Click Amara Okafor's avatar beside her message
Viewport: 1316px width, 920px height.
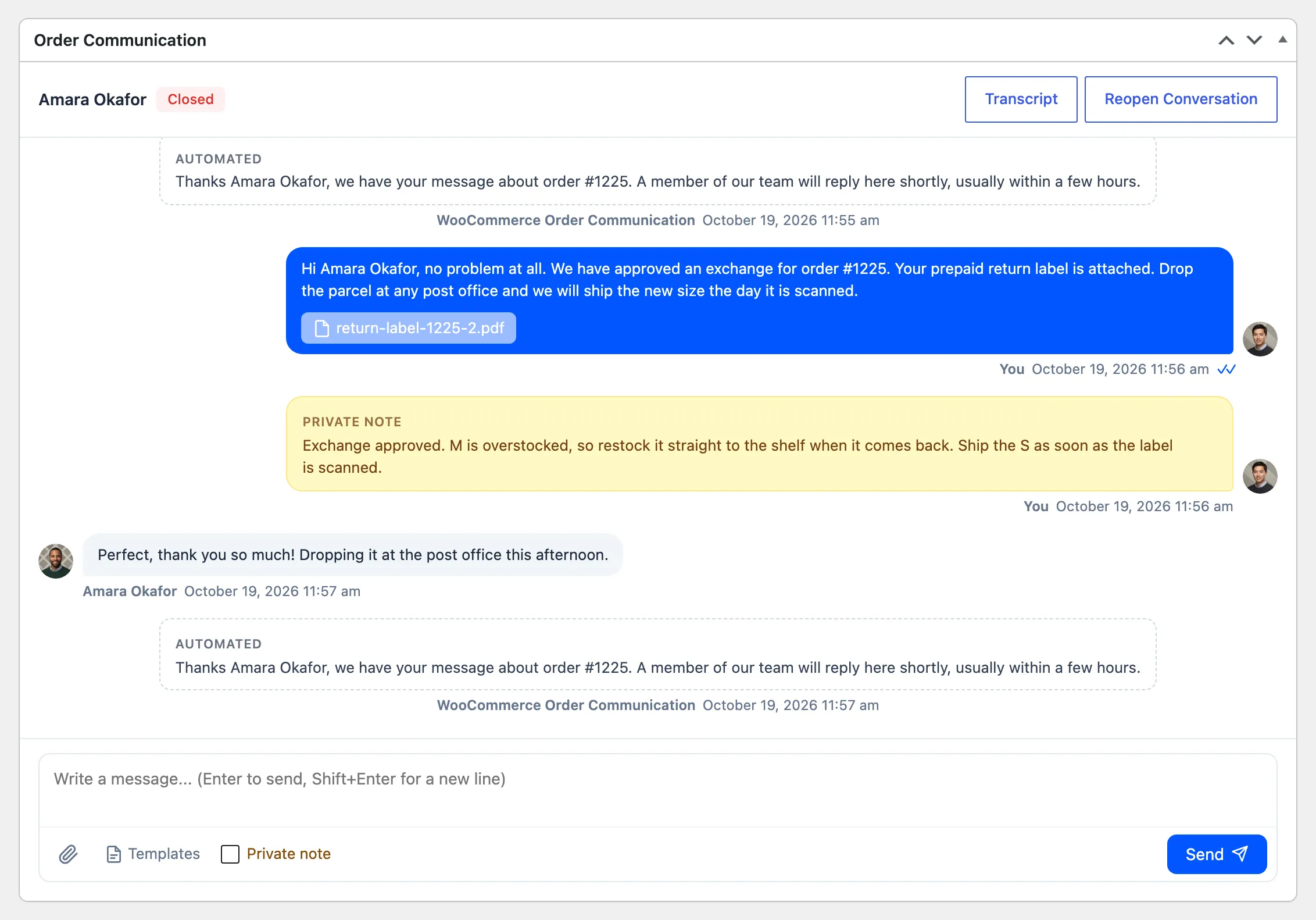tap(56, 561)
